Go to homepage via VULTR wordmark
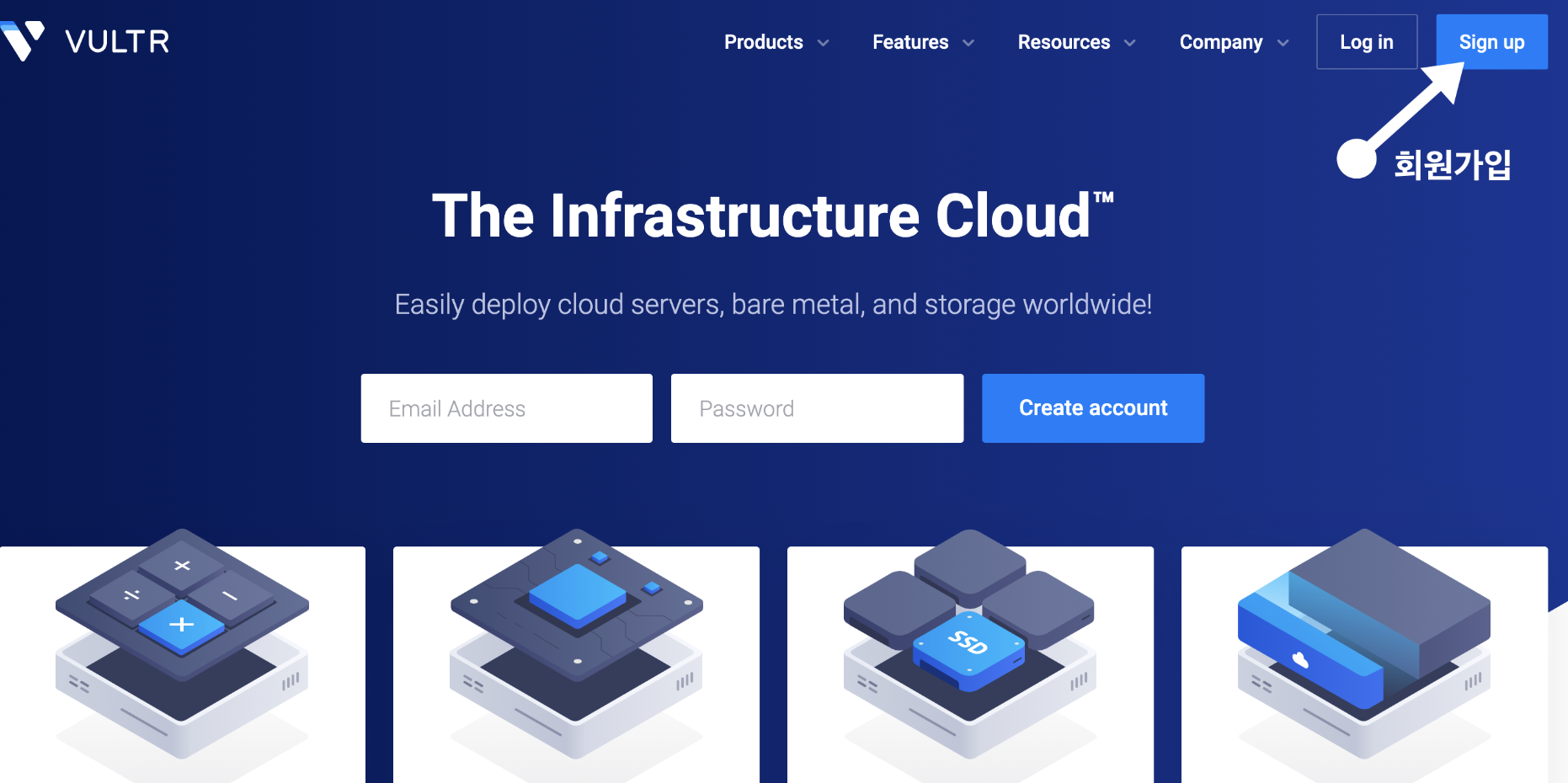This screenshot has width=1568, height=783. tap(117, 41)
